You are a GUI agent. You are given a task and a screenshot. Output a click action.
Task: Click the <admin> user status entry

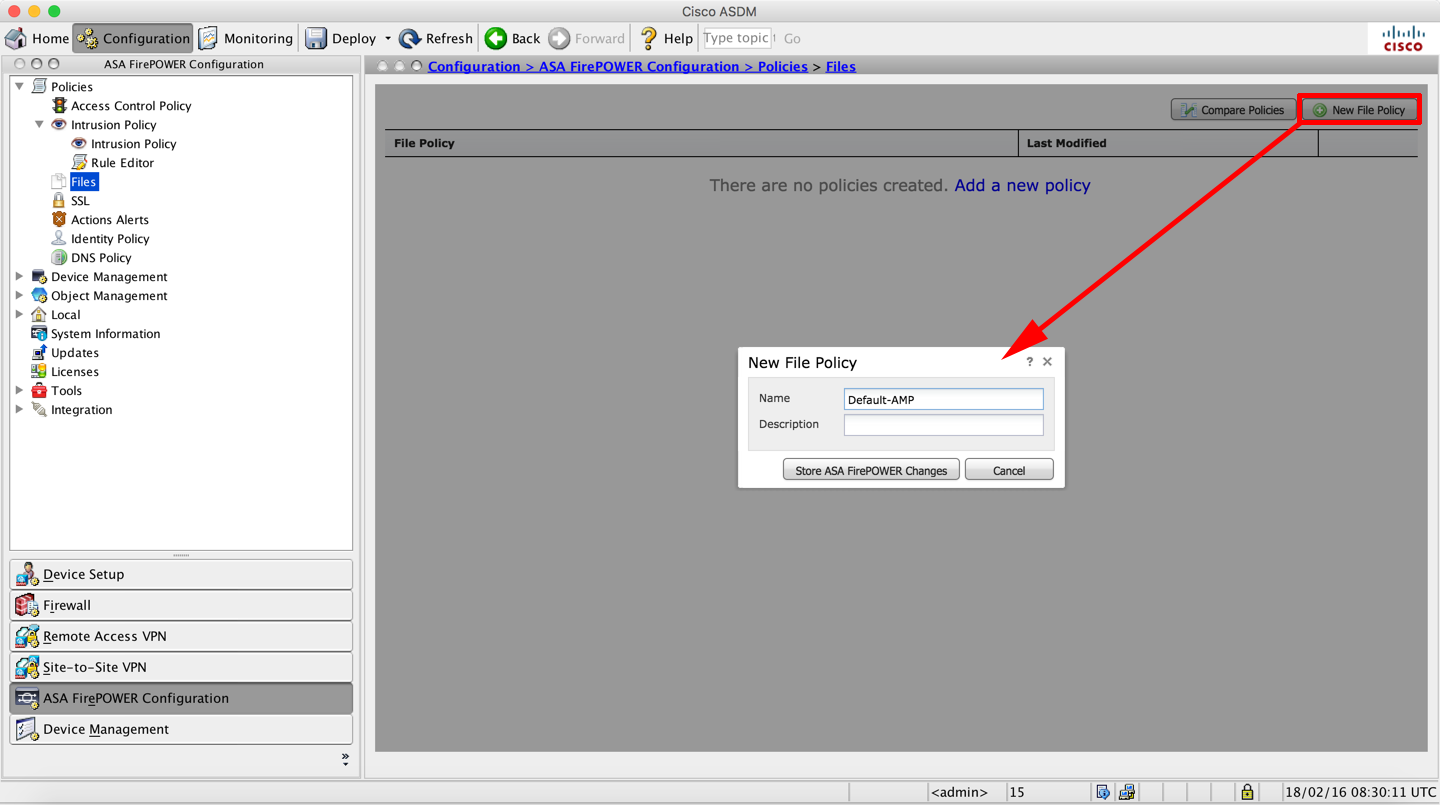point(959,792)
